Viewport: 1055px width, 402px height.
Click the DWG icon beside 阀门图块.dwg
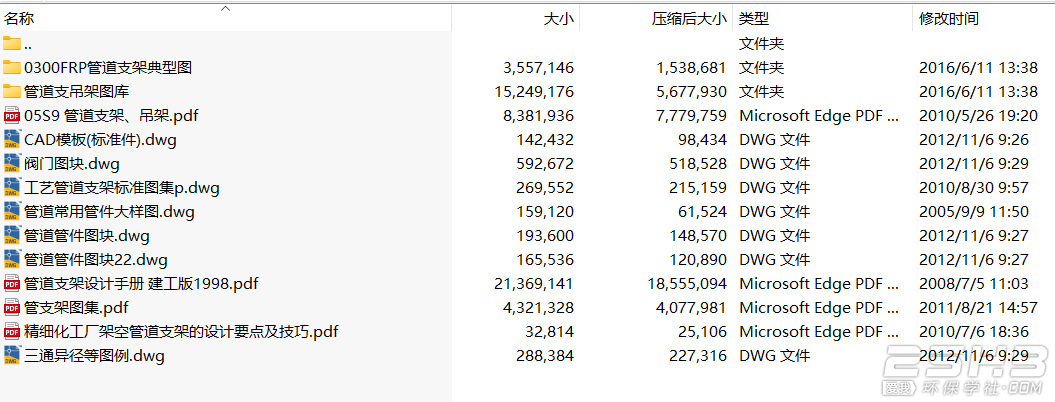12,163
